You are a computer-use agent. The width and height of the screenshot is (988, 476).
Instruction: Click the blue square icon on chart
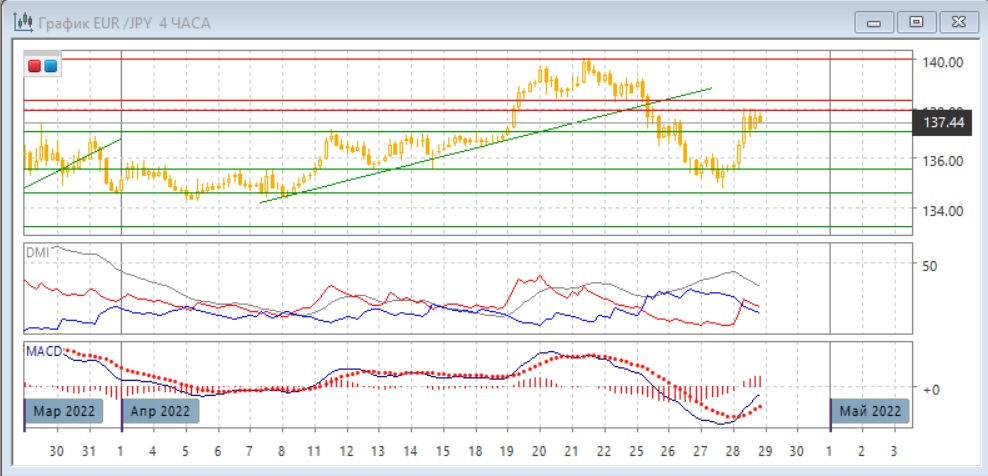point(50,66)
